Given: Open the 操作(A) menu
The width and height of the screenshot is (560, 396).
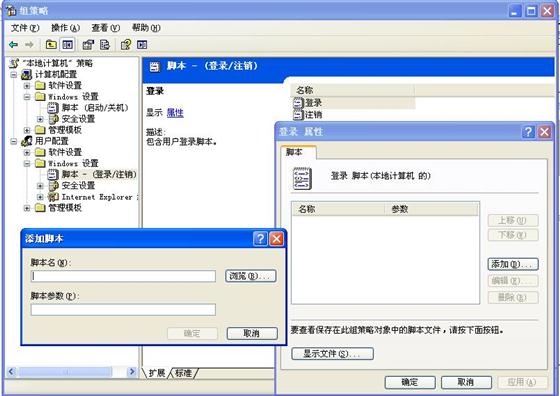Looking at the screenshot, I should pyautogui.click(x=65, y=28).
